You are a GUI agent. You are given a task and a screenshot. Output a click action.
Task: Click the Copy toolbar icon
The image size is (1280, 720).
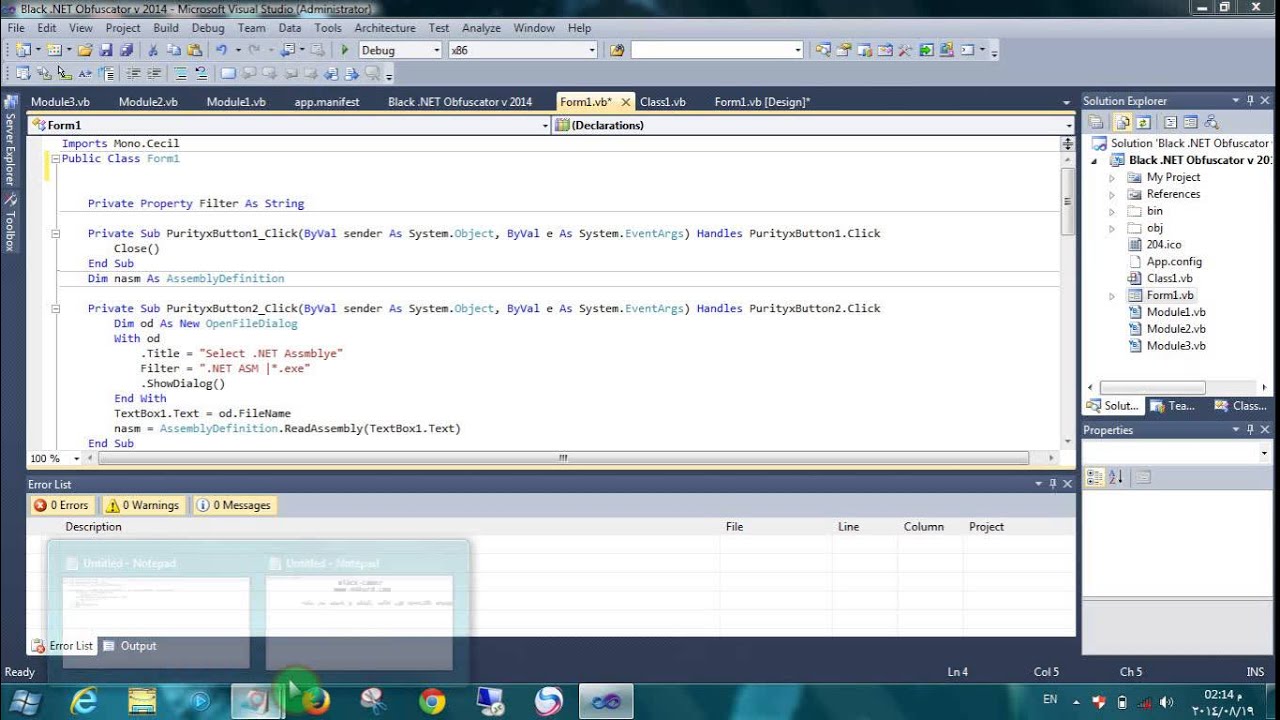(174, 50)
